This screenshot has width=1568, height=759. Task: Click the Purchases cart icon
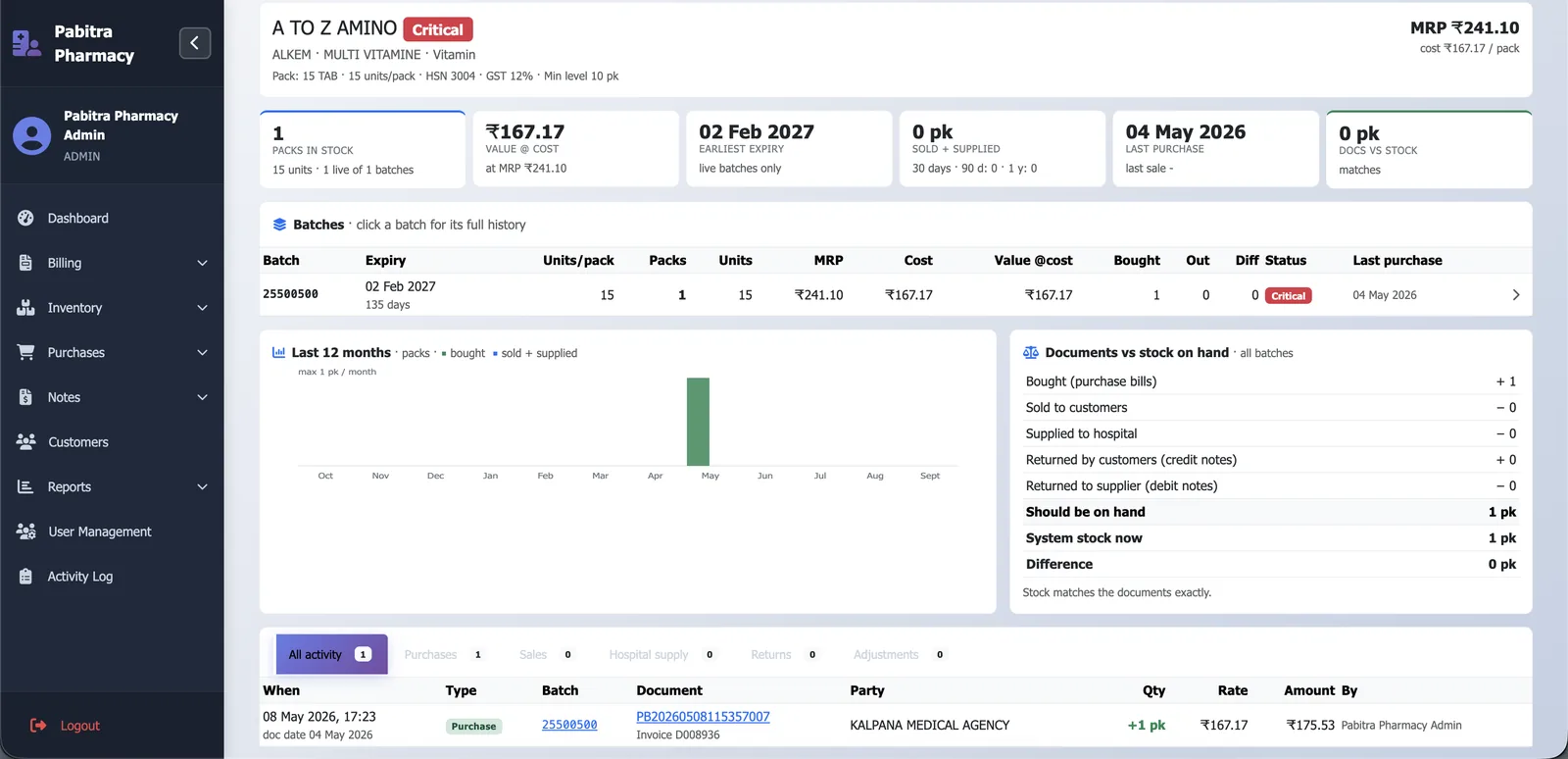click(25, 352)
